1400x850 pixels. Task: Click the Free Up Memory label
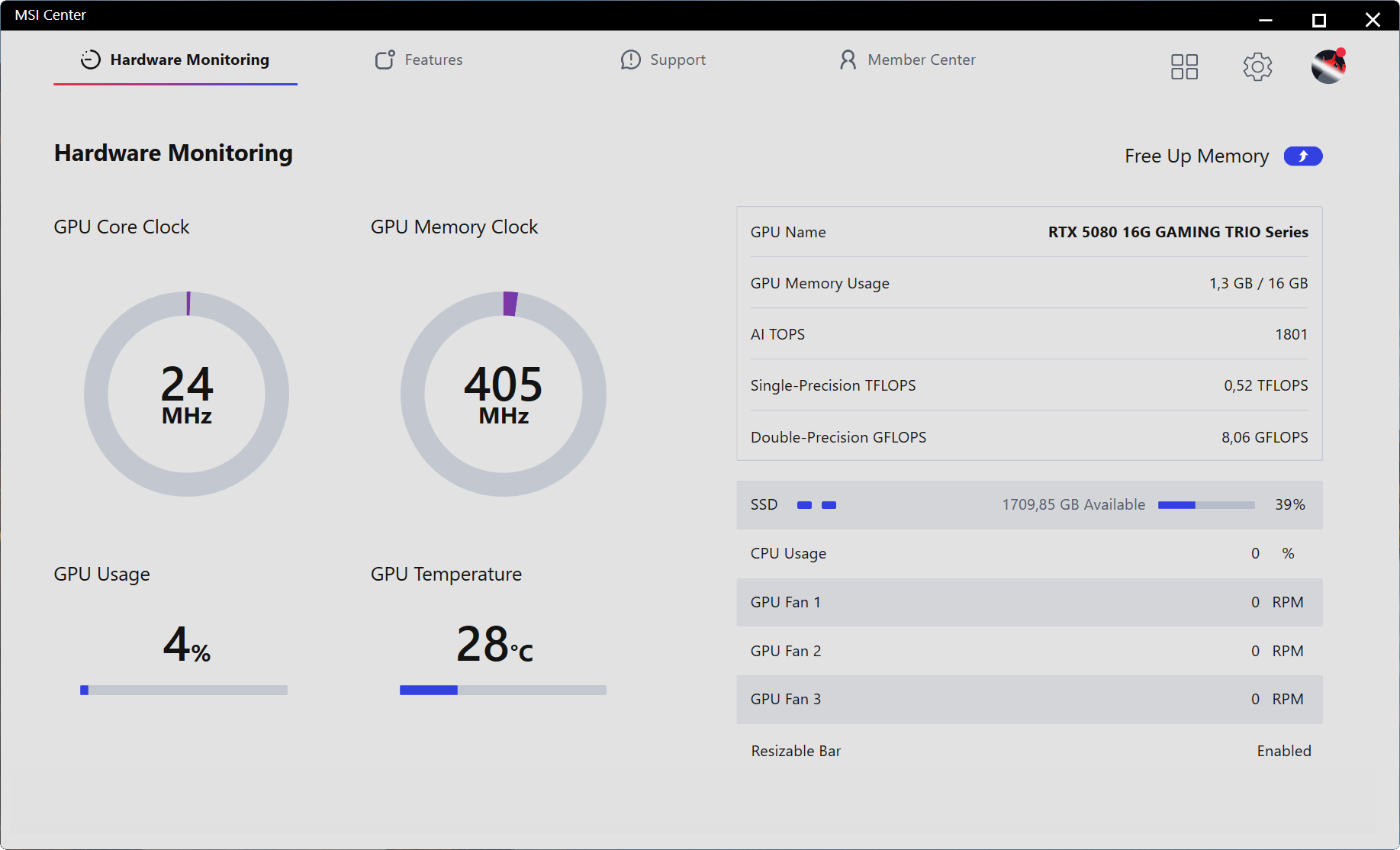click(x=1196, y=156)
